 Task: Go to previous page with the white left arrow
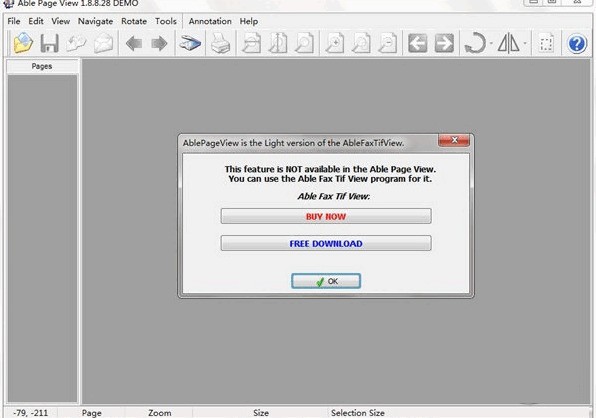[x=417, y=43]
